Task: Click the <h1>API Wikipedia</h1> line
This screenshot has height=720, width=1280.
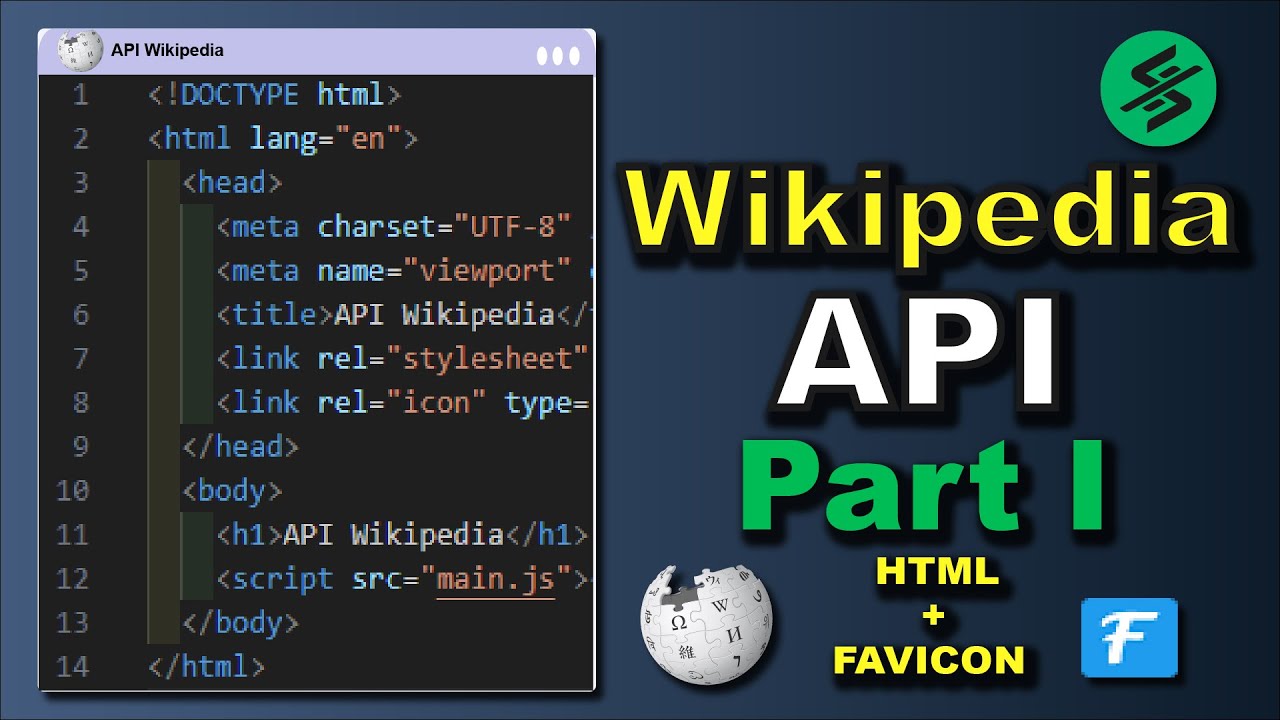Action: tap(402, 534)
